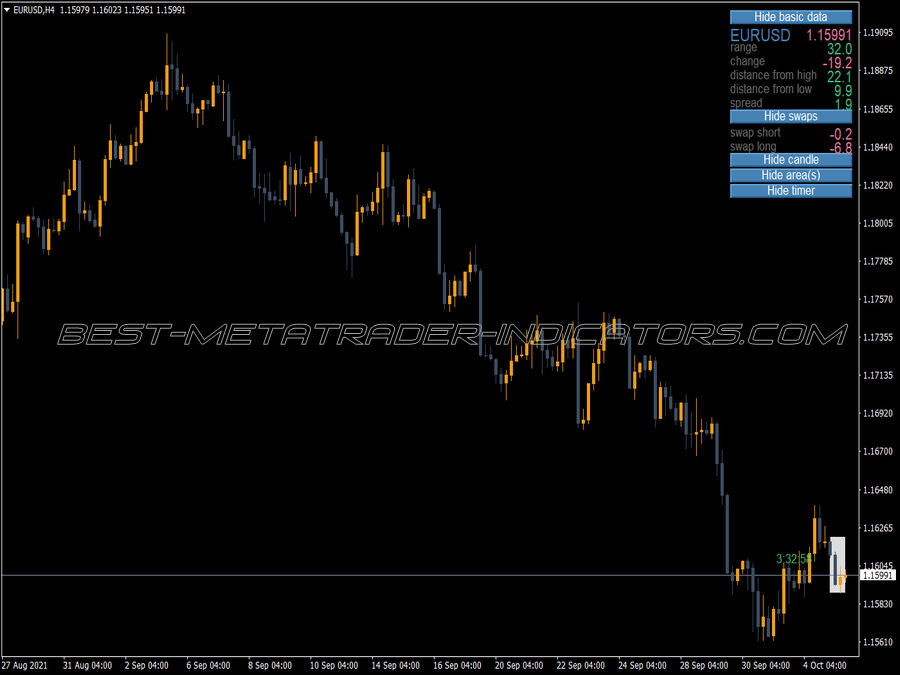Image resolution: width=900 pixels, height=675 pixels.
Task: Click the swap short value -0.2
Action: point(840,134)
